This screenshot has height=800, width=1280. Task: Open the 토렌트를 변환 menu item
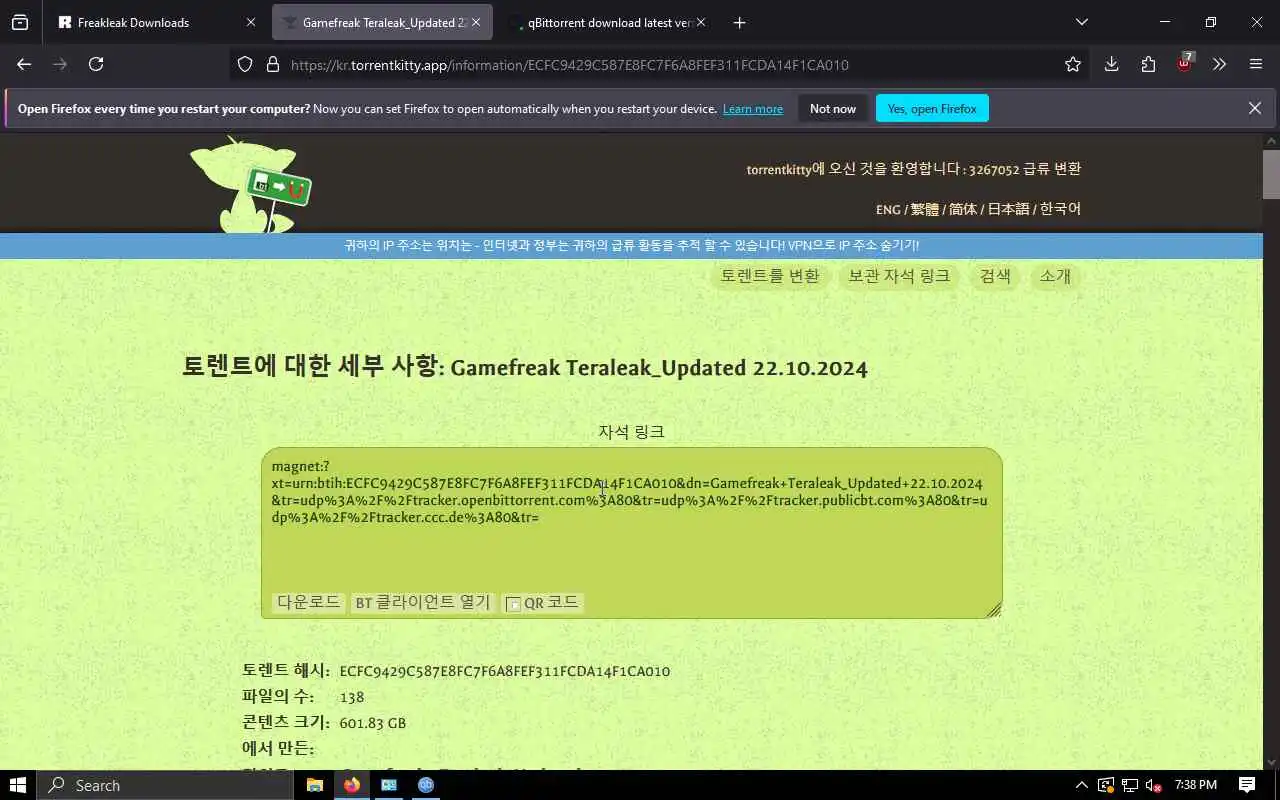[770, 276]
